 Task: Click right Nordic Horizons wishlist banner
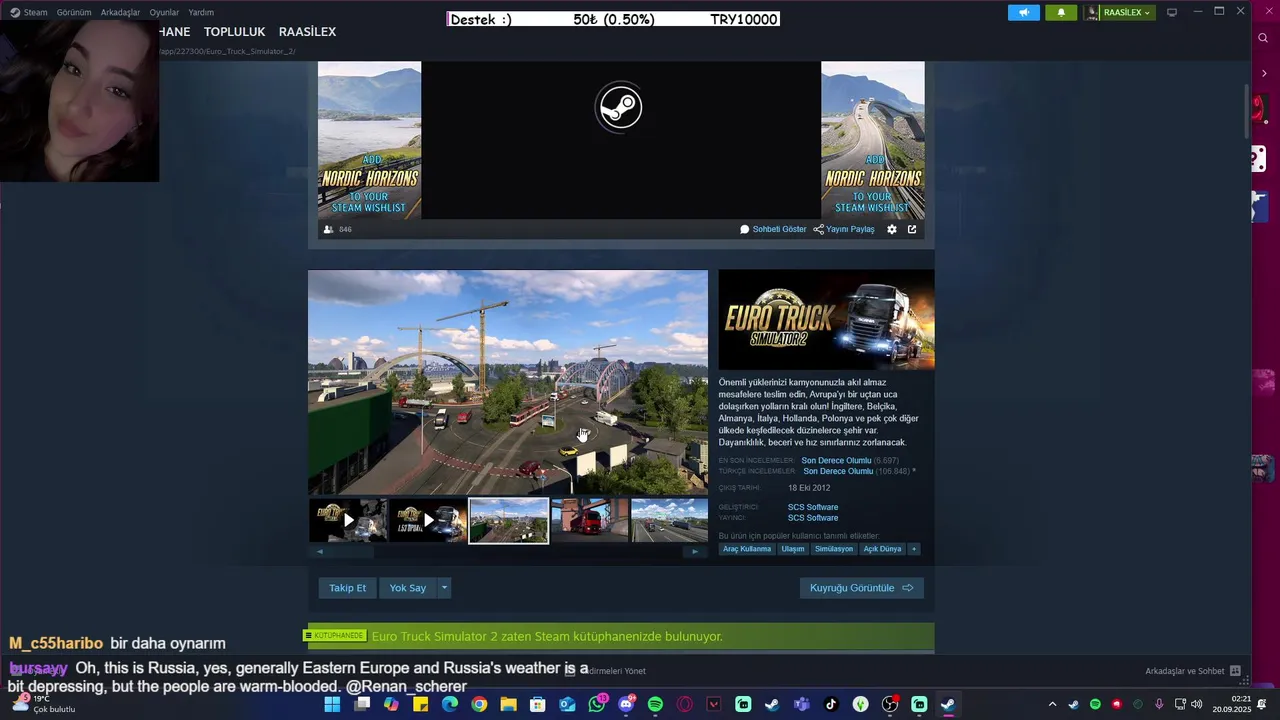[x=873, y=140]
